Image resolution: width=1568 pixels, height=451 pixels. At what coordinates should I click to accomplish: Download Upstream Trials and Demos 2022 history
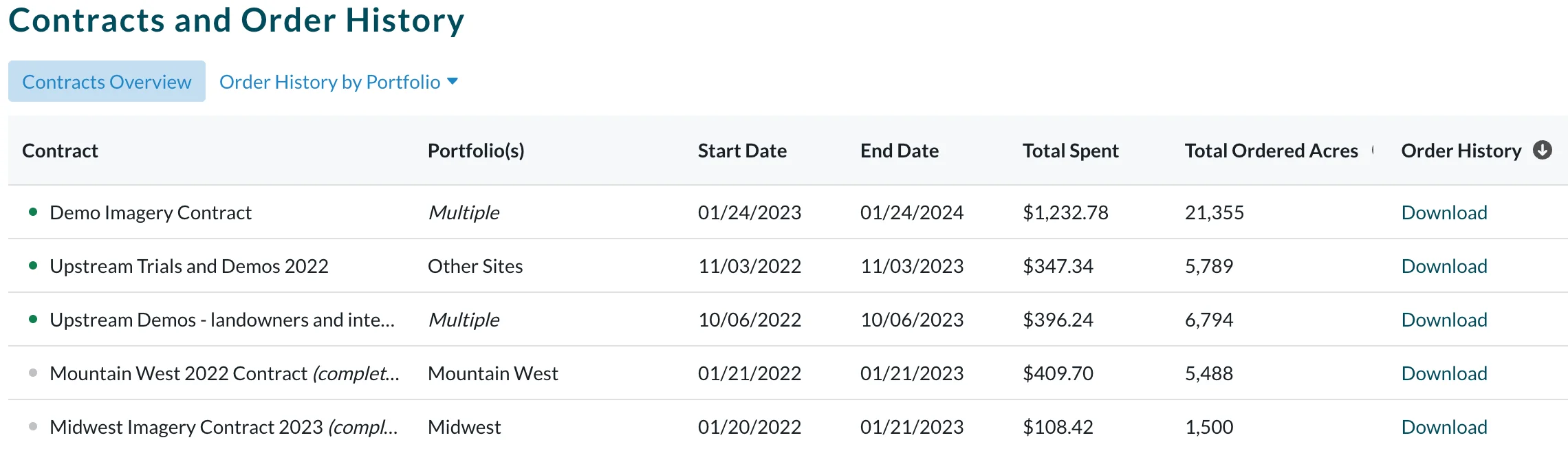(1444, 266)
